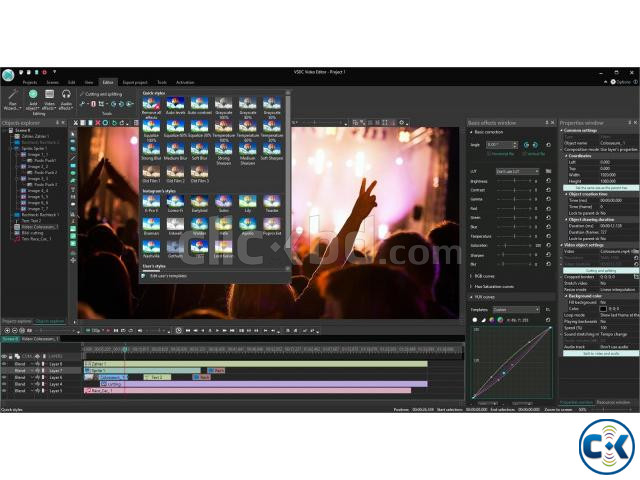Image resolution: width=640 pixels, height=480 pixels.
Task: Switch to the Projects explorer tab
Action: 16,321
